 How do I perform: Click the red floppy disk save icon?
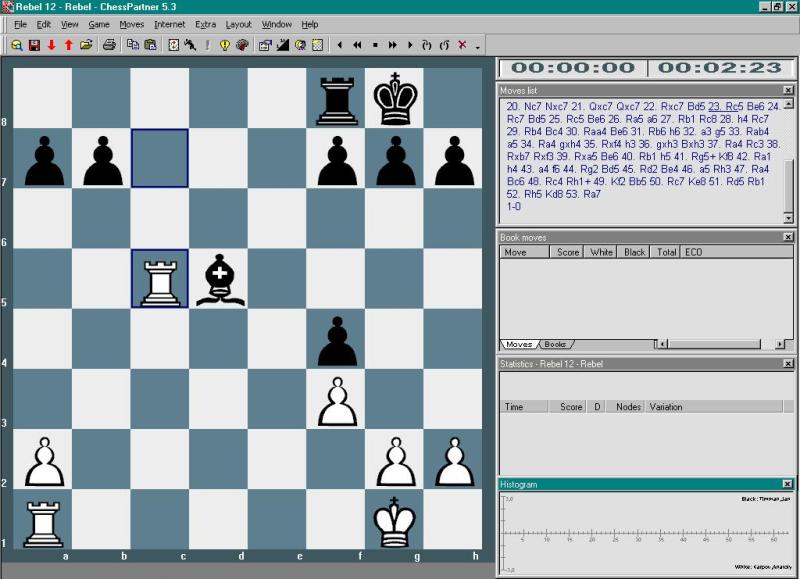34,45
